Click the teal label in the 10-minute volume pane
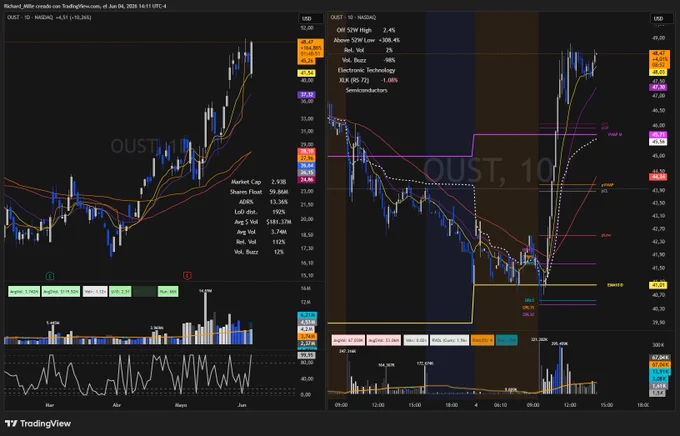Image resolution: width=680 pixels, height=436 pixels. (x=507, y=341)
